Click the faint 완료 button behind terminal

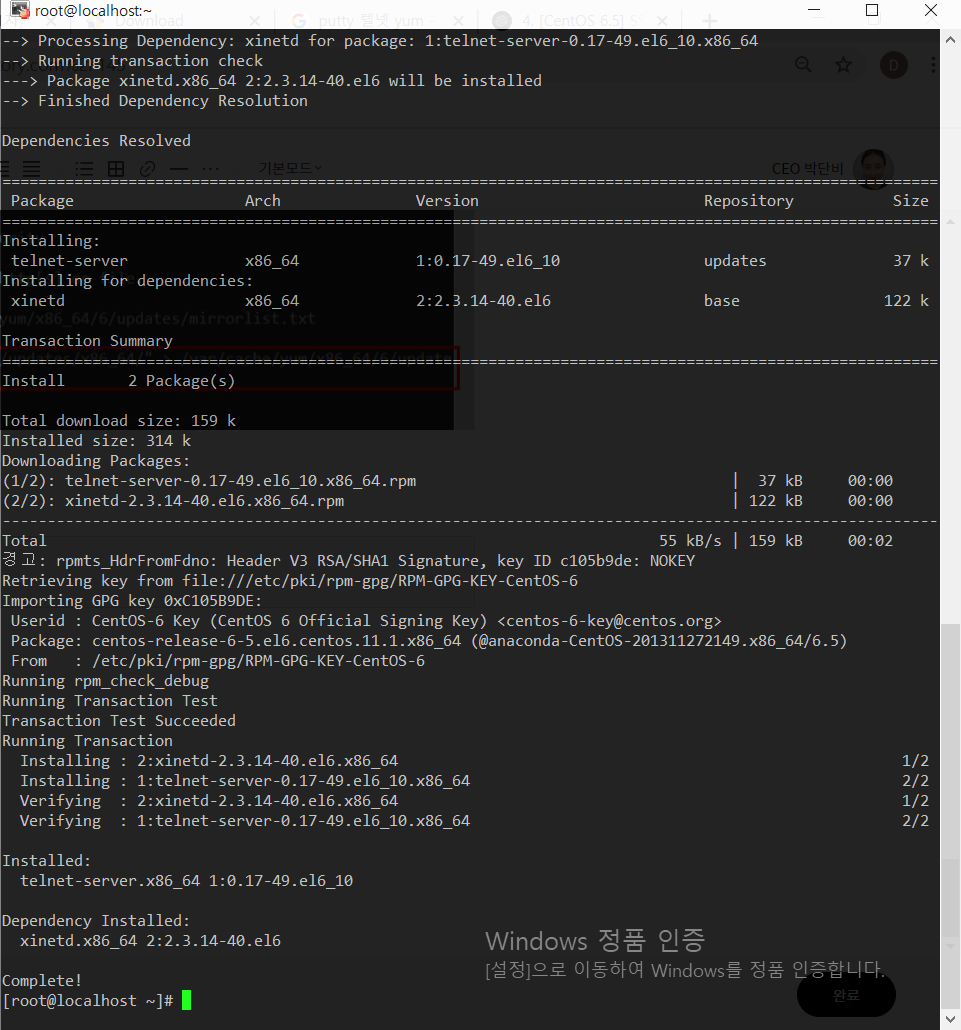(x=846, y=995)
